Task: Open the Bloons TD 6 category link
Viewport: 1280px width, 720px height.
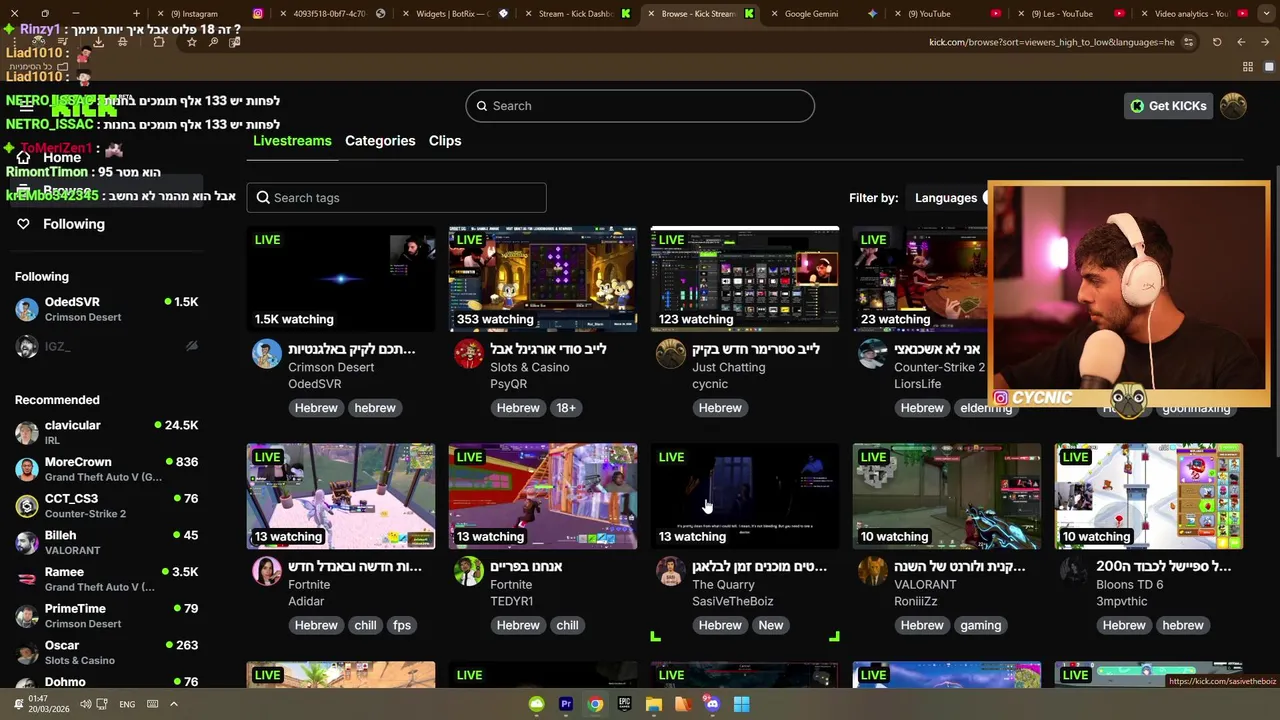Action: tap(1129, 584)
